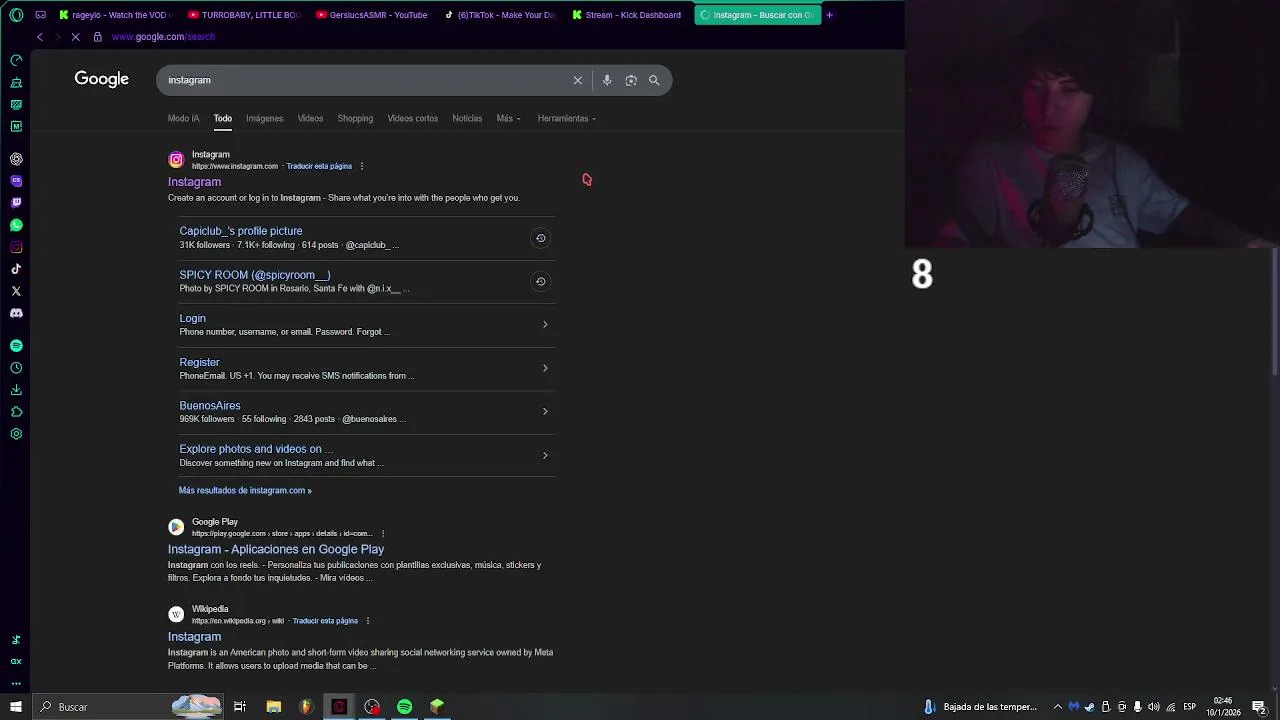The image size is (1280, 720).
Task: Switch to Stream - Kick Dashboard tab
Action: (628, 15)
